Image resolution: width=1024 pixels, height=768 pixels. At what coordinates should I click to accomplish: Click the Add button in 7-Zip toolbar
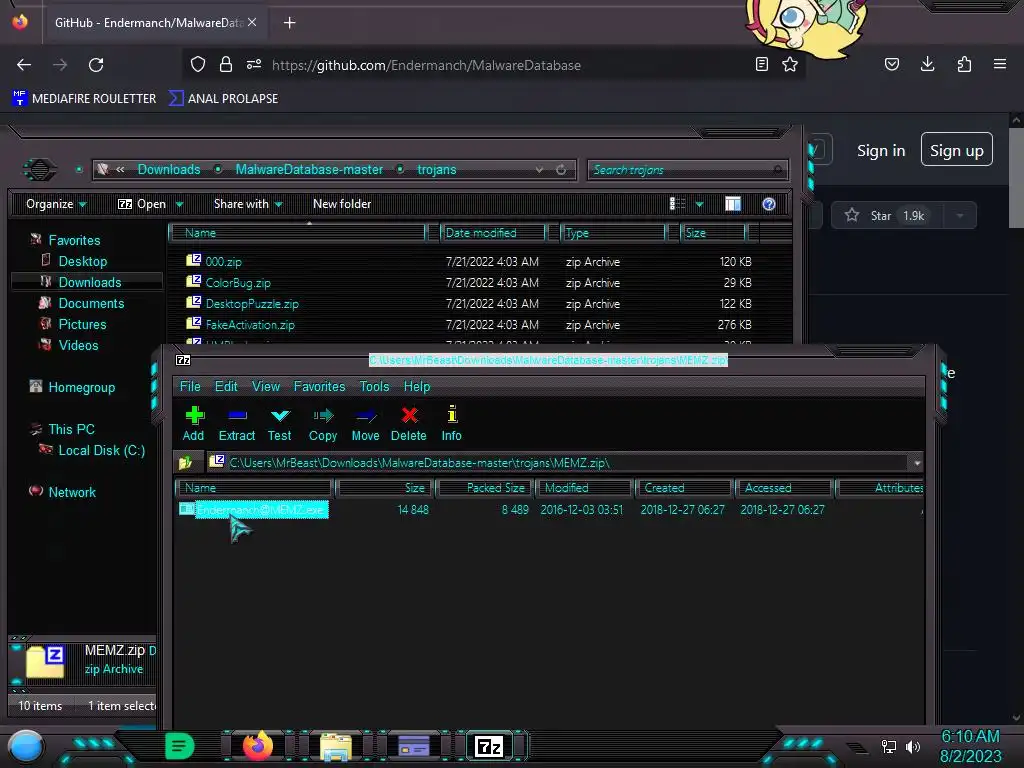(193, 424)
